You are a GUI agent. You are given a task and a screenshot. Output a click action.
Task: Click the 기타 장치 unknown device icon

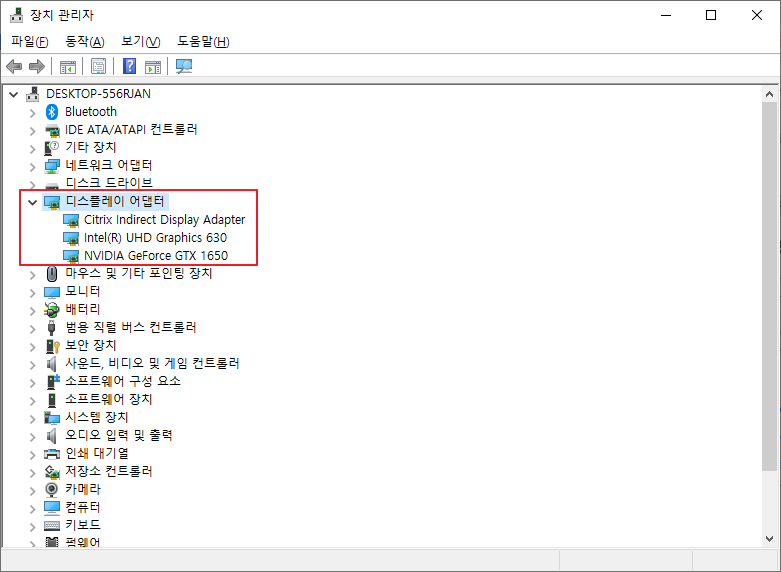coord(52,147)
